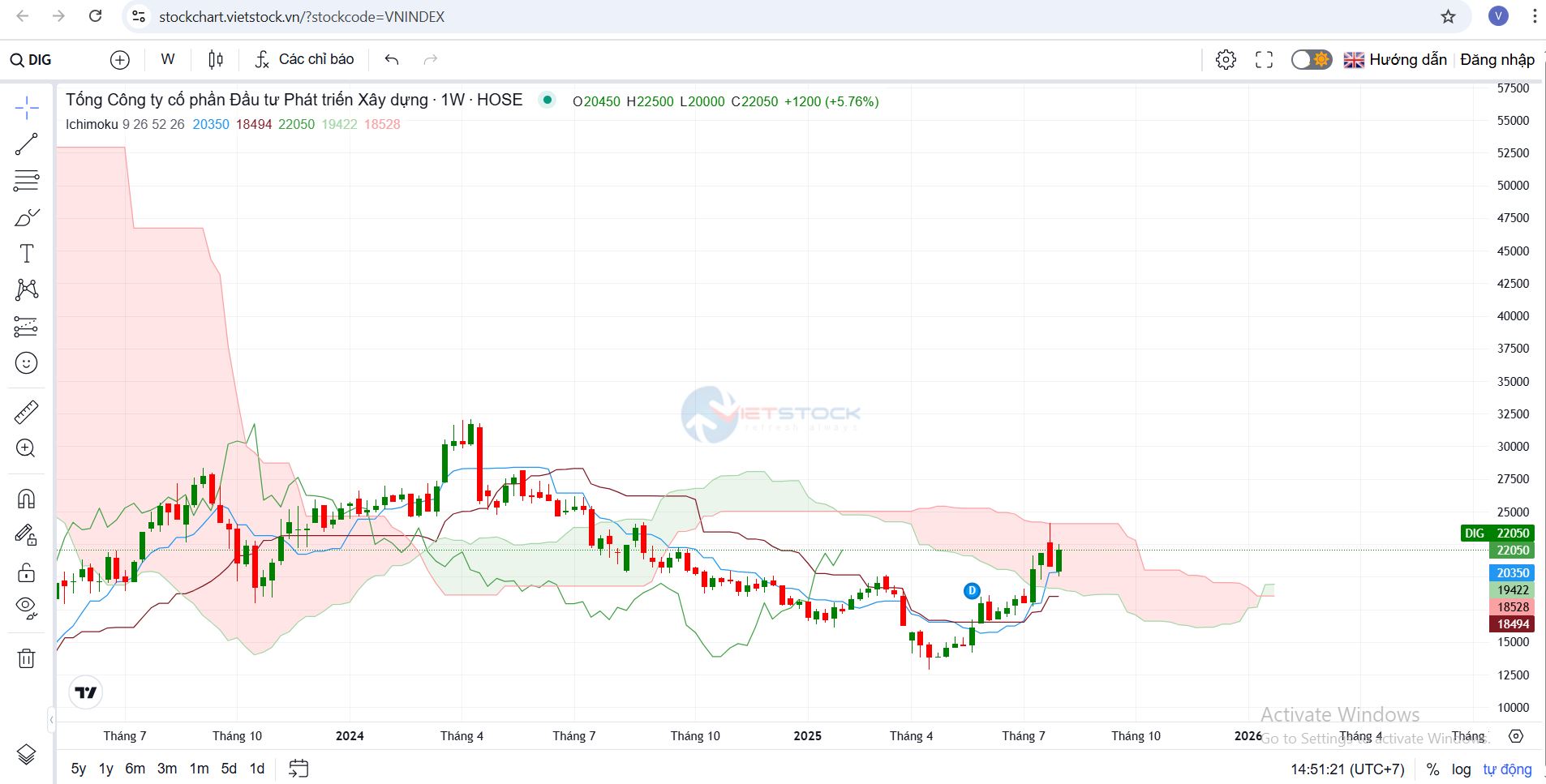Viewport: 1546px width, 784px height.
Task: Click the DIG 22050 price label
Action: (1497, 533)
